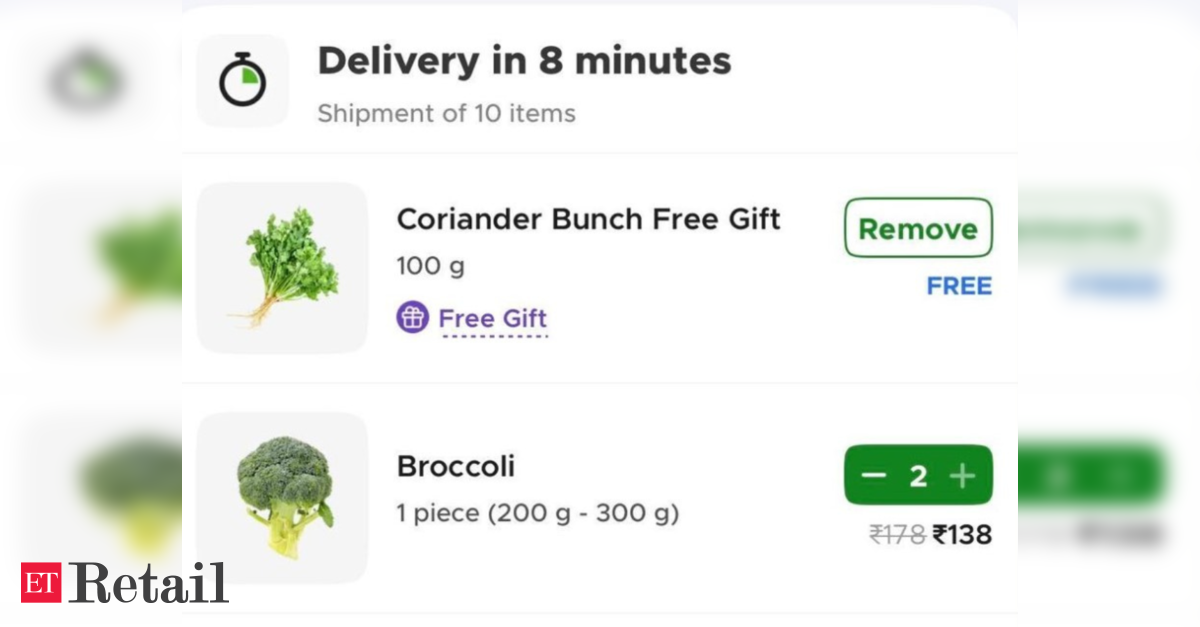Image resolution: width=1200 pixels, height=627 pixels.
Task: Click the ₹138 discounted price
Action: coord(962,535)
